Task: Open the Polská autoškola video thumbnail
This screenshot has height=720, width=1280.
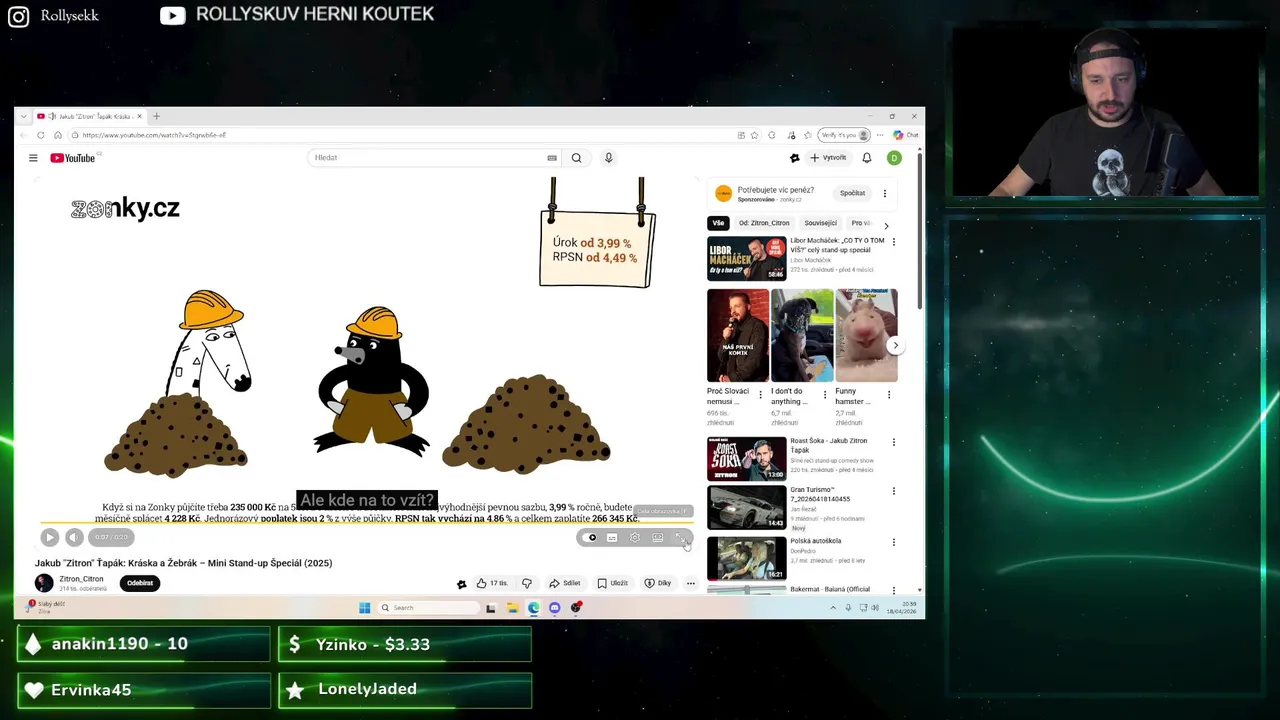Action: pos(747,559)
